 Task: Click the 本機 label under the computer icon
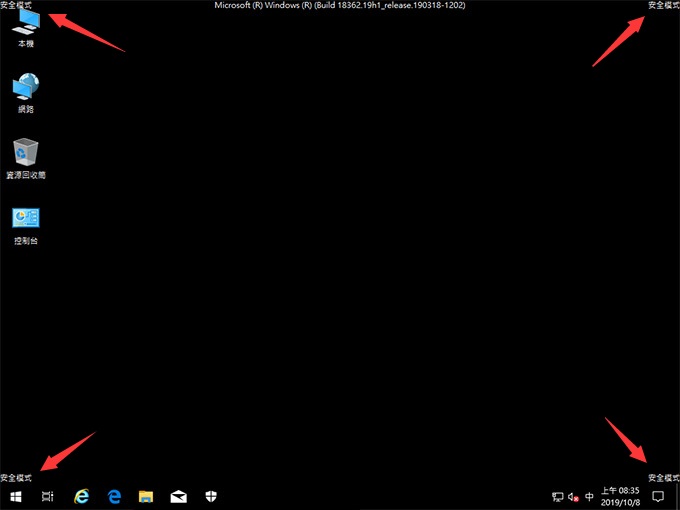[26, 45]
